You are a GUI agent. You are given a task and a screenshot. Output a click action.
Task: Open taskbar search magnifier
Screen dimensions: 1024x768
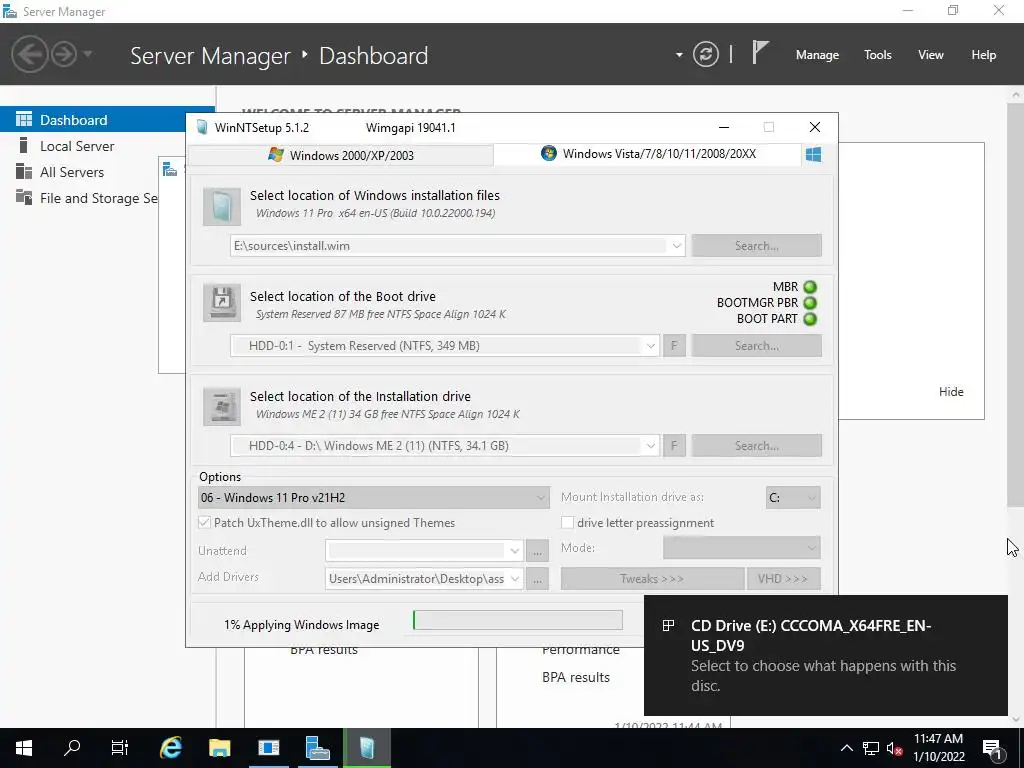click(x=72, y=748)
